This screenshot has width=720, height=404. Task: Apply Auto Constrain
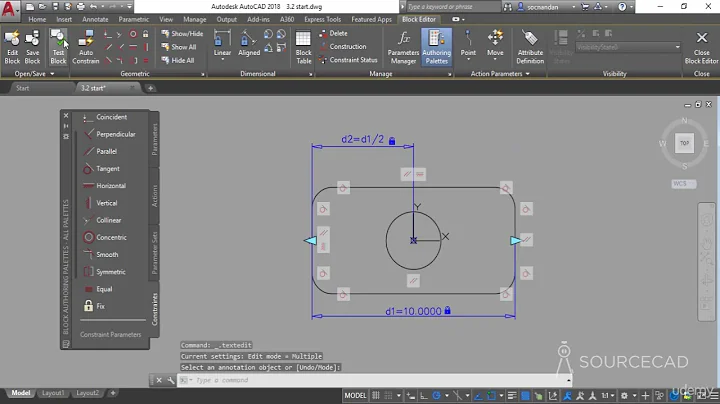(x=86, y=47)
